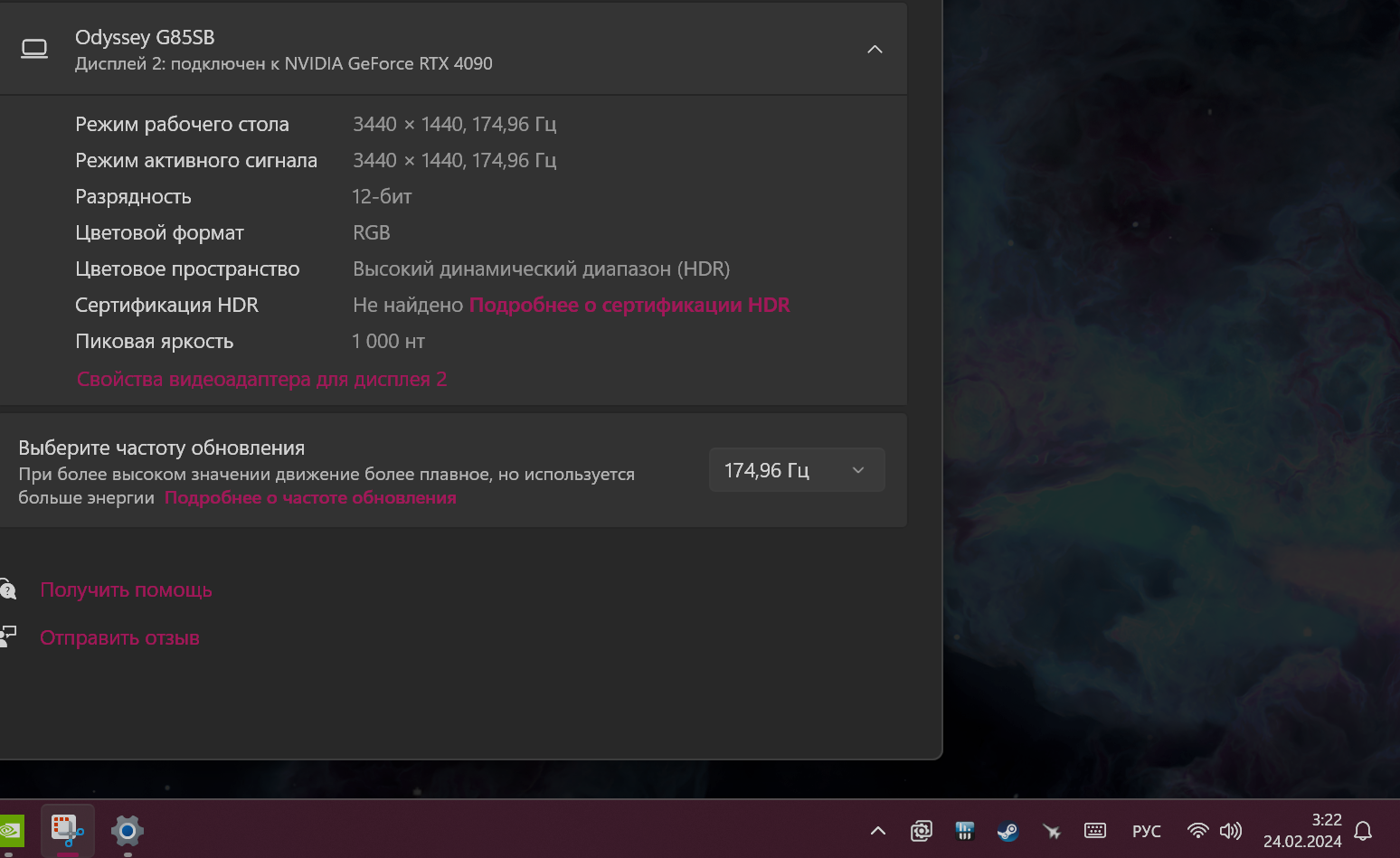The height and width of the screenshot is (858, 1400).
Task: Click the tray icon left of Steam
Action: pyautogui.click(x=964, y=831)
